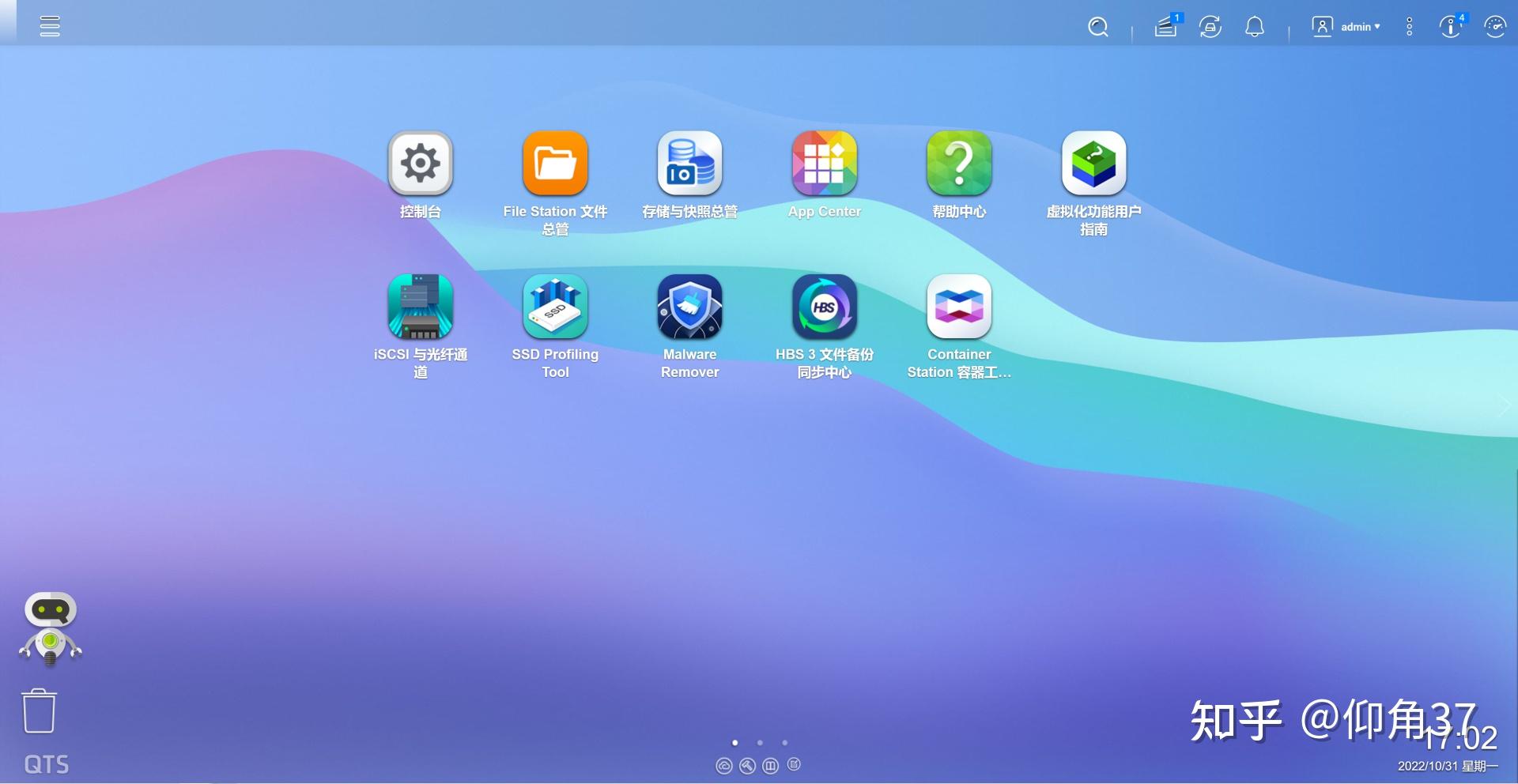
Task: Open the recycle bin trash icon
Action: 39,711
